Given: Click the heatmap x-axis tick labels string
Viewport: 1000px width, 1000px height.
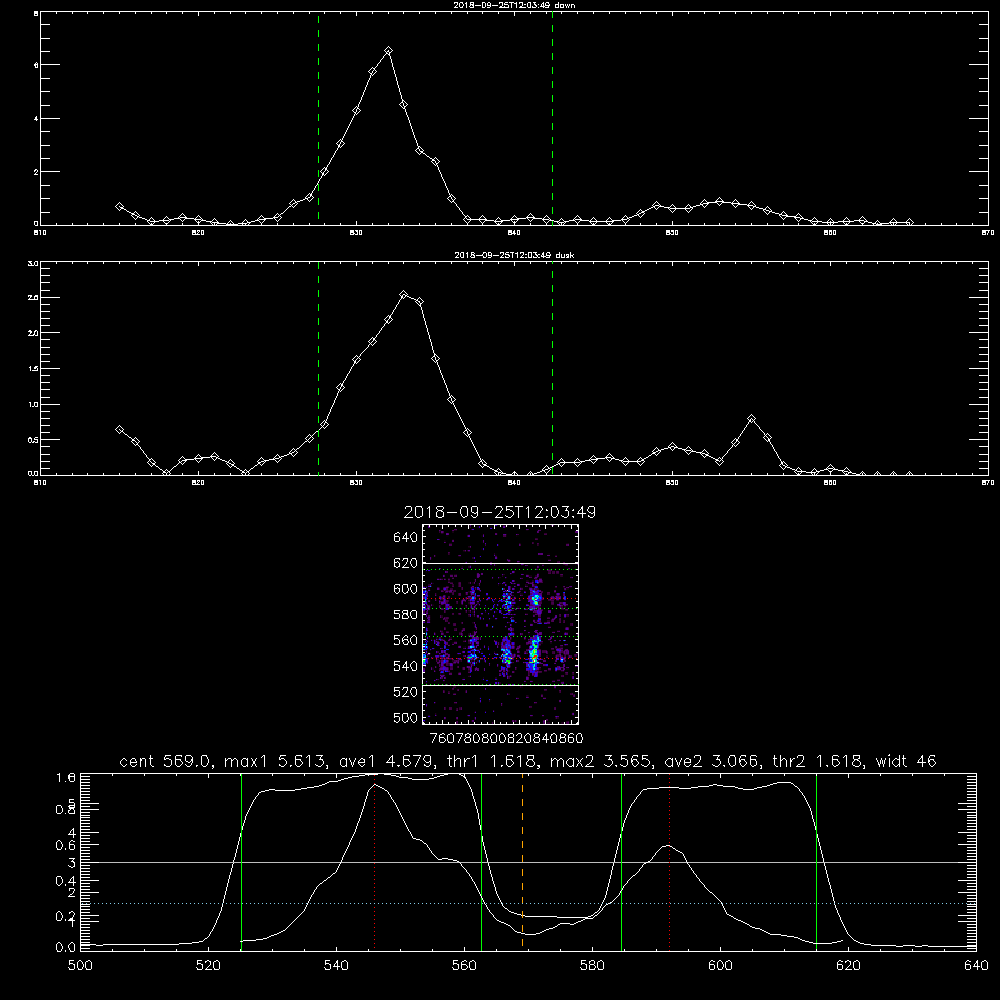Looking at the screenshot, I should pos(506,738).
